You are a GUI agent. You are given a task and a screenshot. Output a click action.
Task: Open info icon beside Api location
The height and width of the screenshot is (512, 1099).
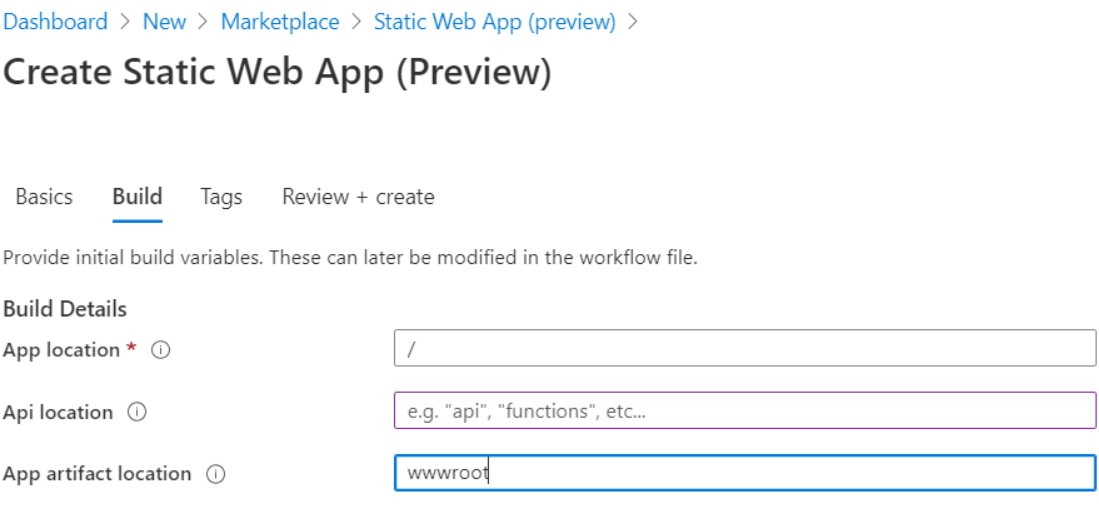coord(137,412)
